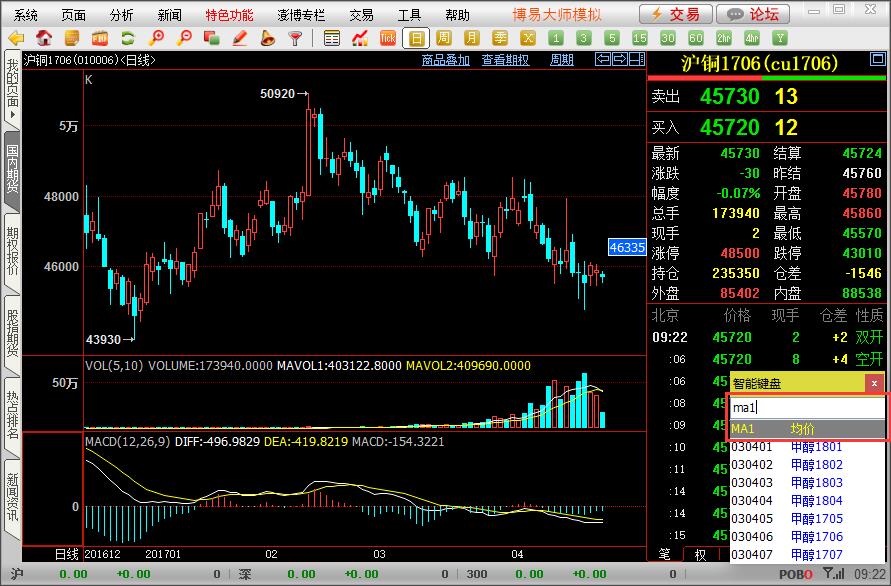Click the alert bell icon
891x586 pixels.
(x=268, y=38)
